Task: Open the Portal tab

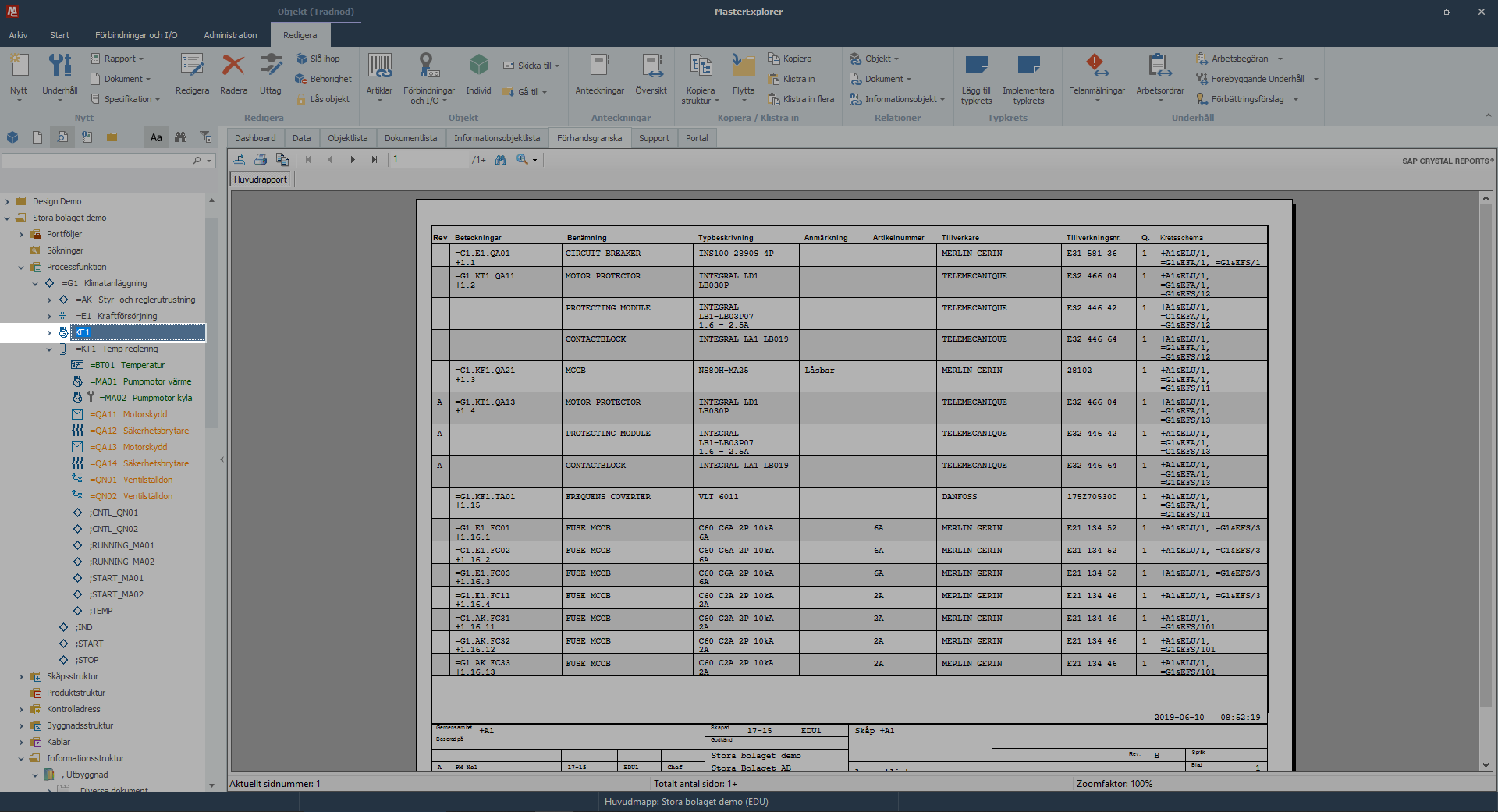Action: [697, 138]
